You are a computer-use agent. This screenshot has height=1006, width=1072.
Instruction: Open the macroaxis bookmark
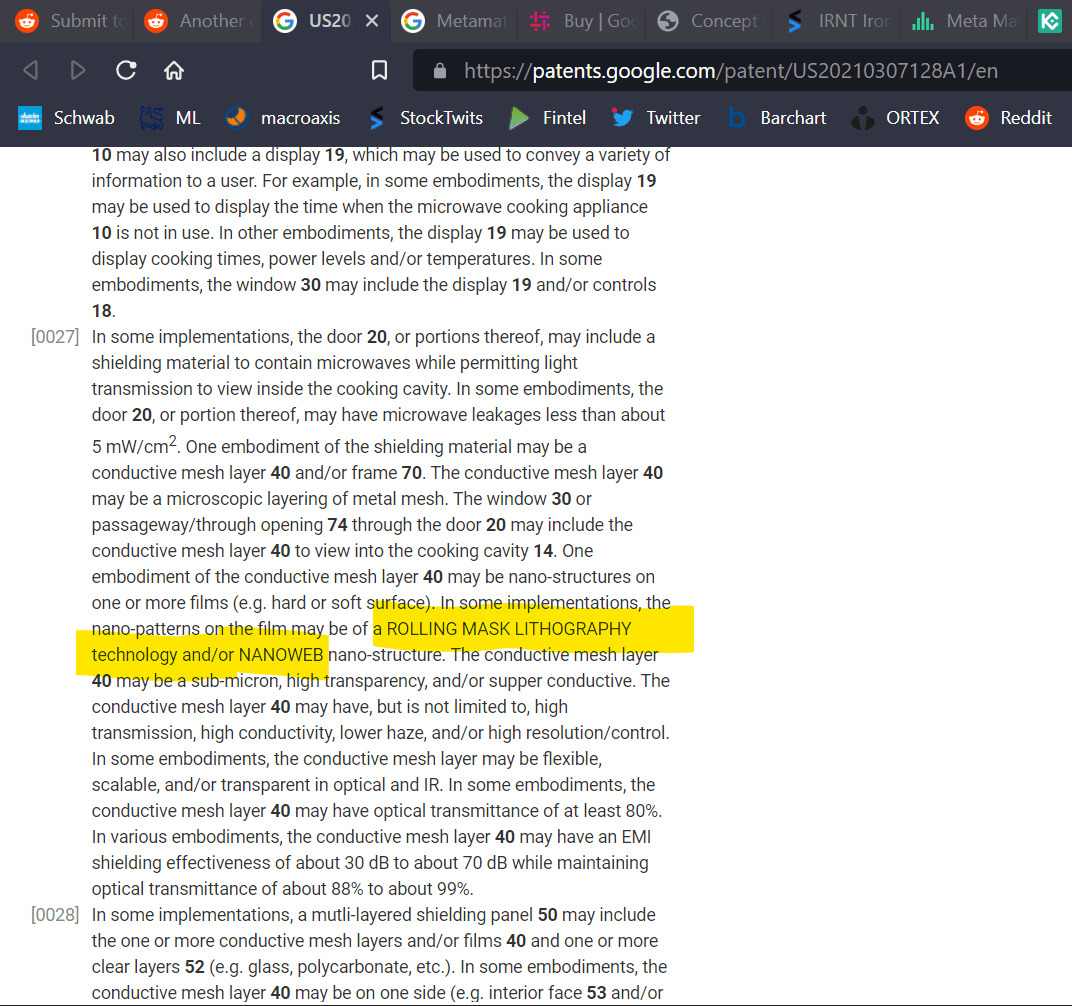282,118
